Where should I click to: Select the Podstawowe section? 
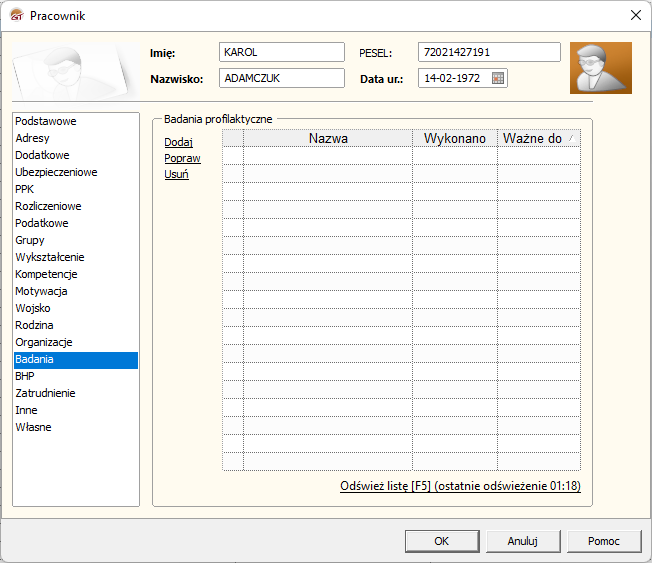point(46,121)
